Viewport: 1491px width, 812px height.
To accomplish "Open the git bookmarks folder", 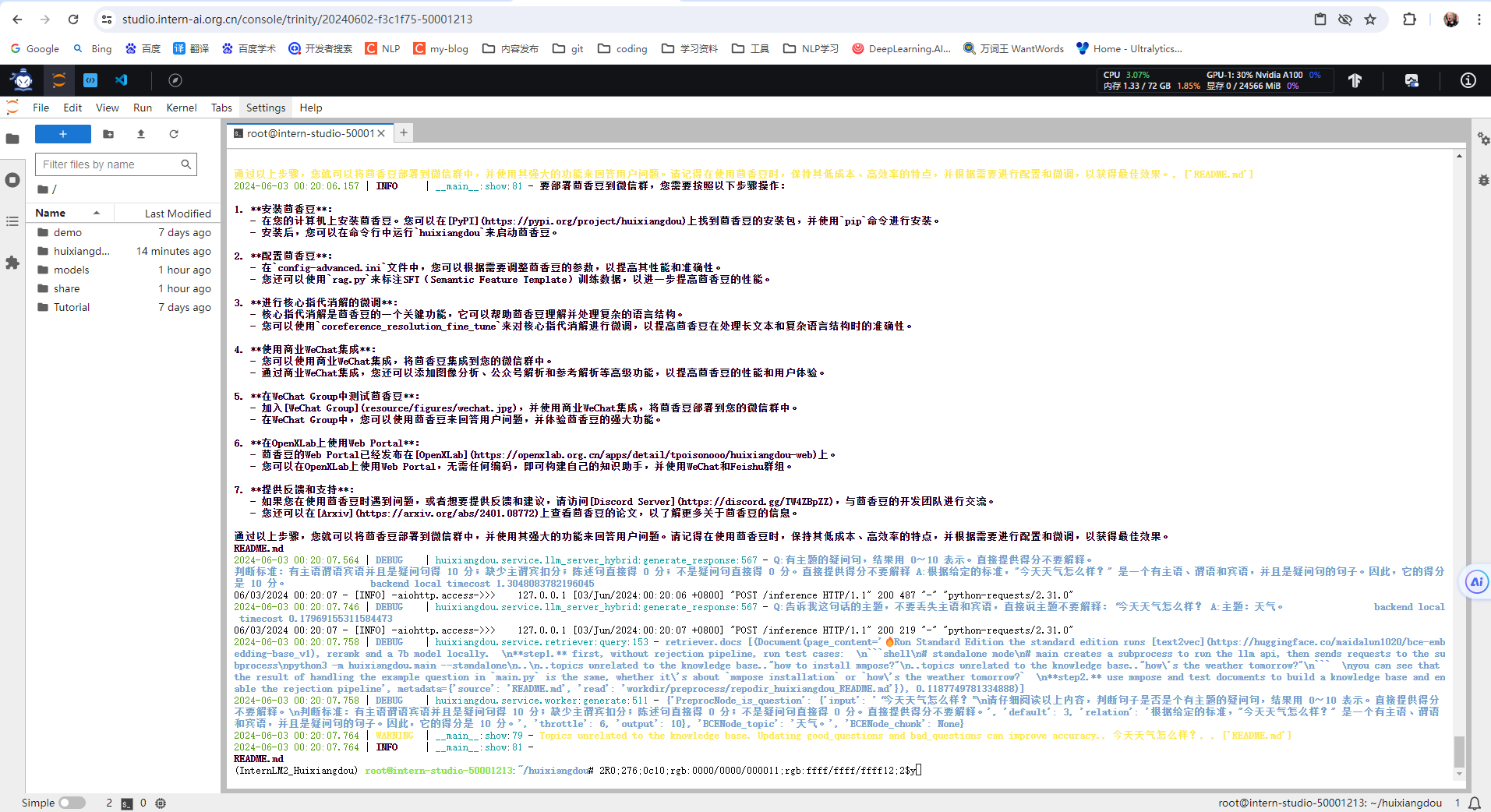I will (568, 48).
